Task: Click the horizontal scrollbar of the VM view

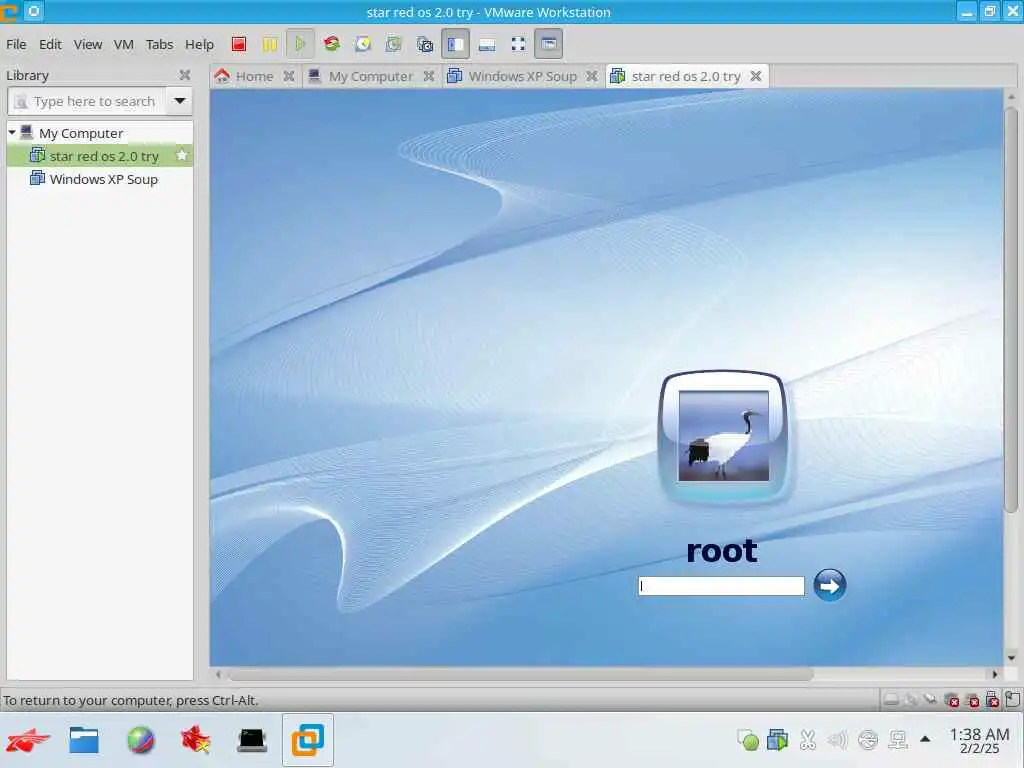Action: (x=519, y=674)
